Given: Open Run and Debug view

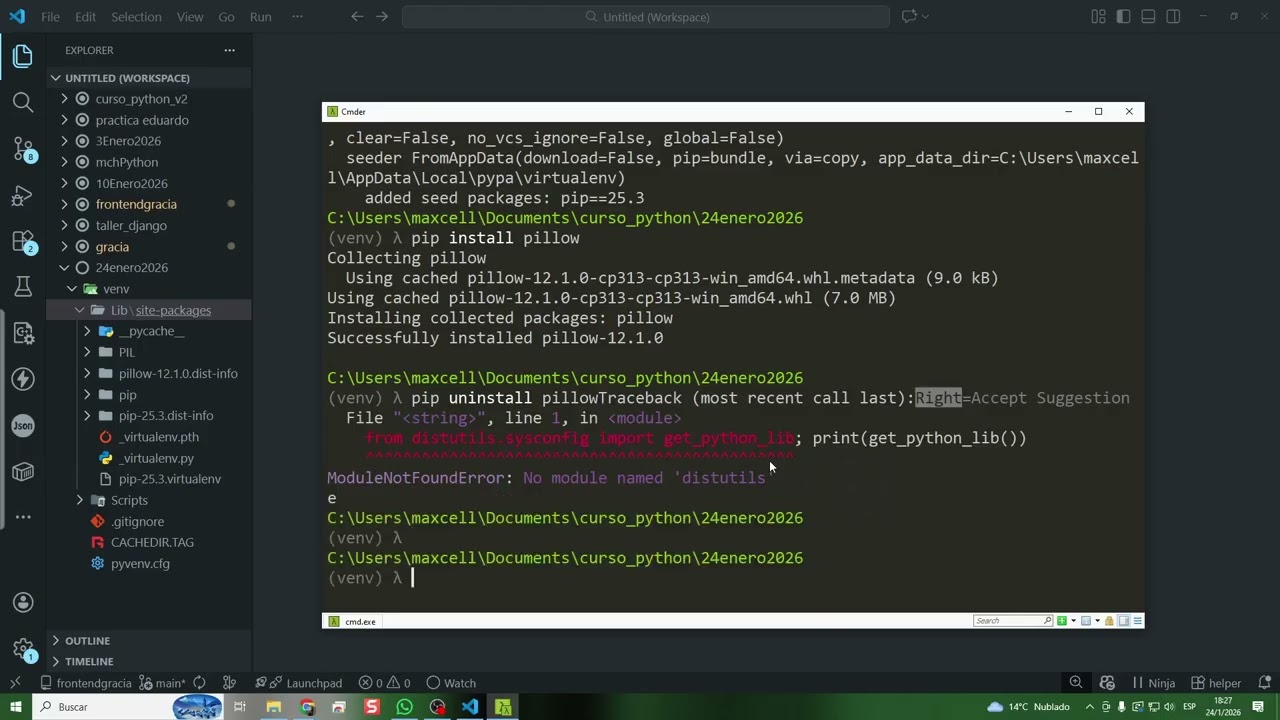Looking at the screenshot, I should 22,195.
